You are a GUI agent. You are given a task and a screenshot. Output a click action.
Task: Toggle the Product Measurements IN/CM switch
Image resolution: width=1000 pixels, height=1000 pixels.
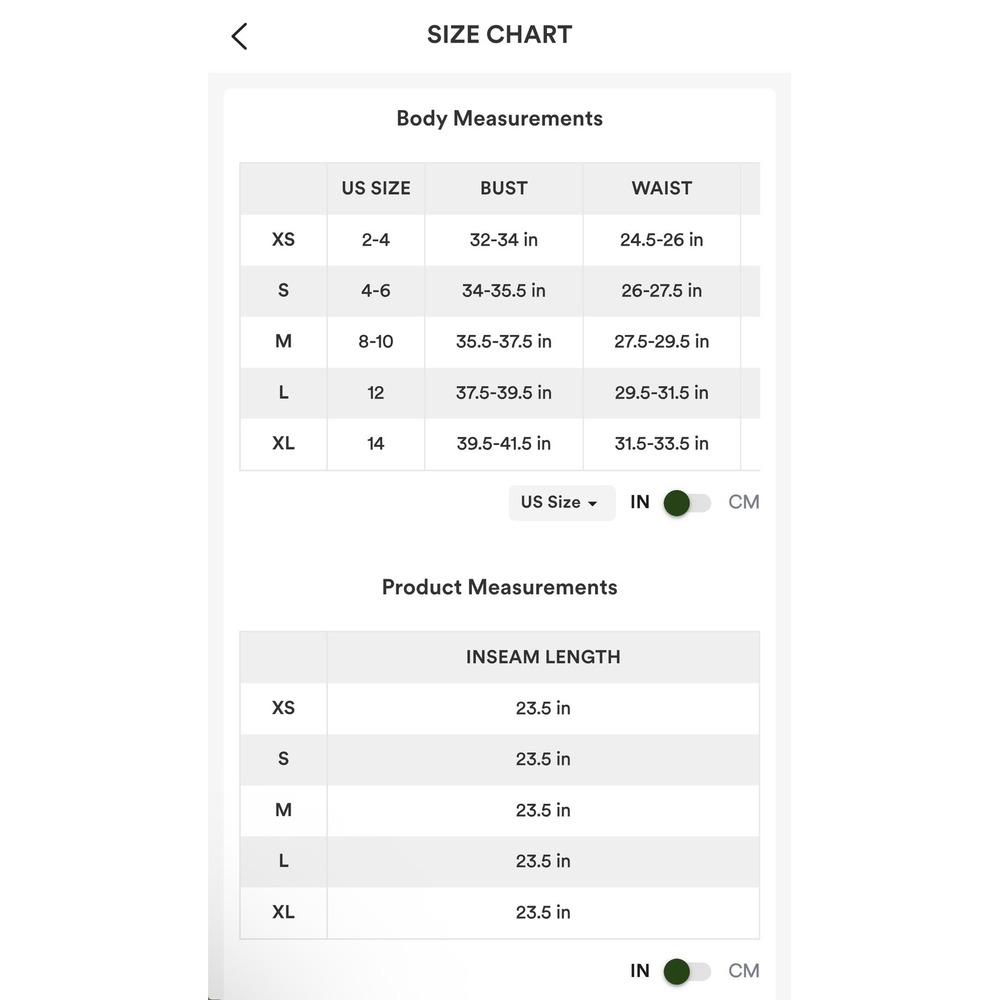[x=687, y=971]
